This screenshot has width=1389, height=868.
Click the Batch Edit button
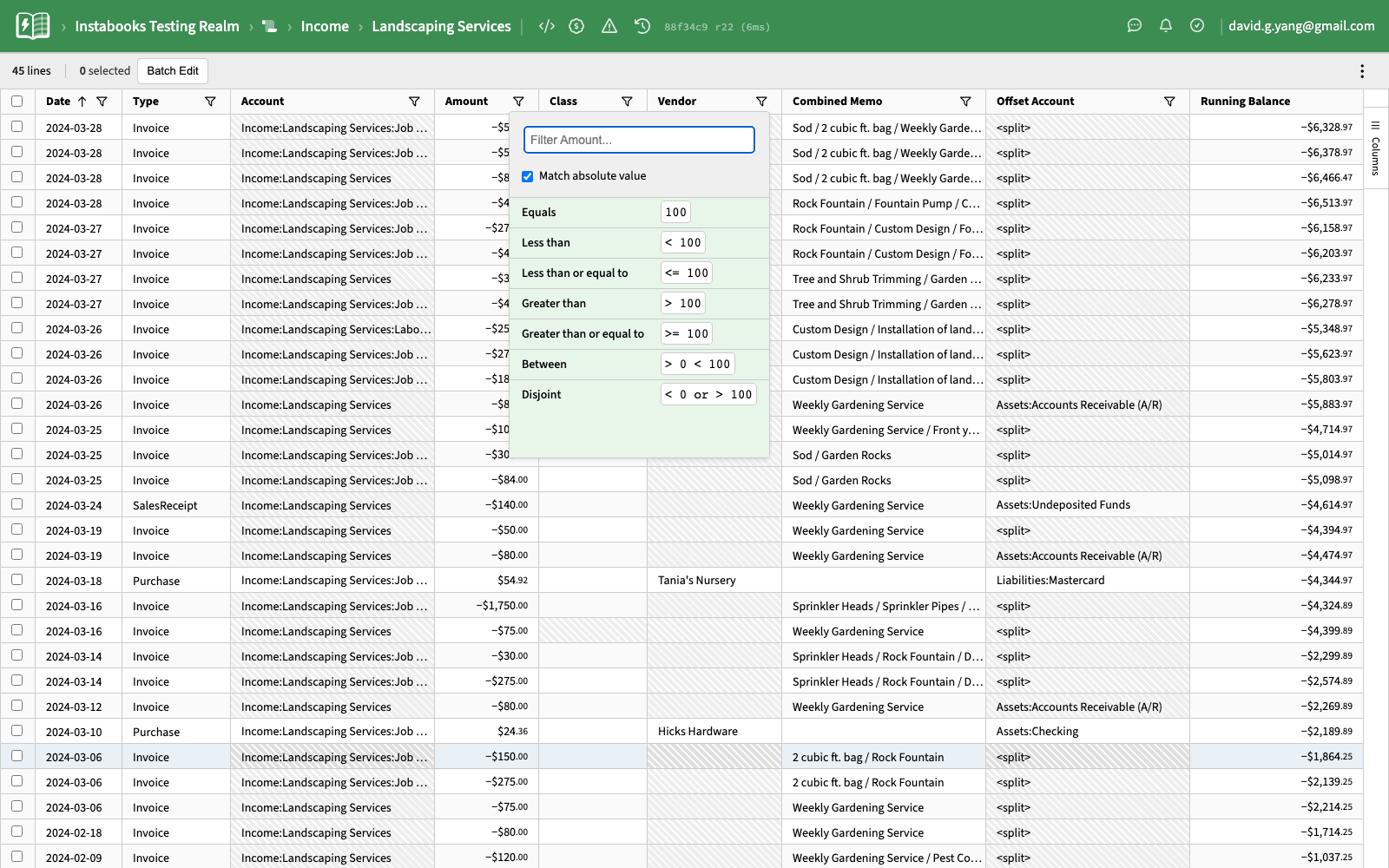(x=173, y=71)
